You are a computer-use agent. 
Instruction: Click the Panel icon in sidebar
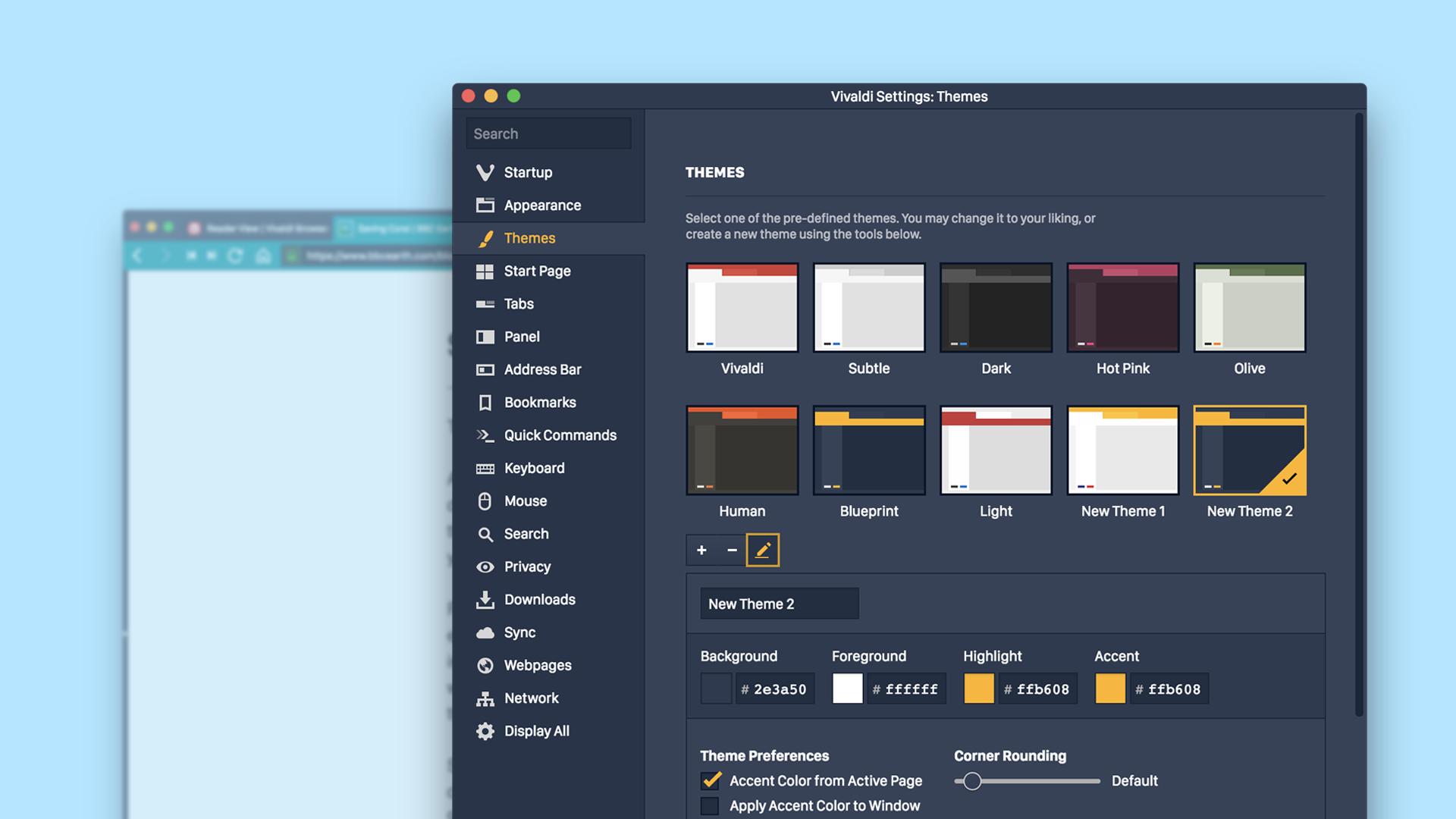pos(485,337)
